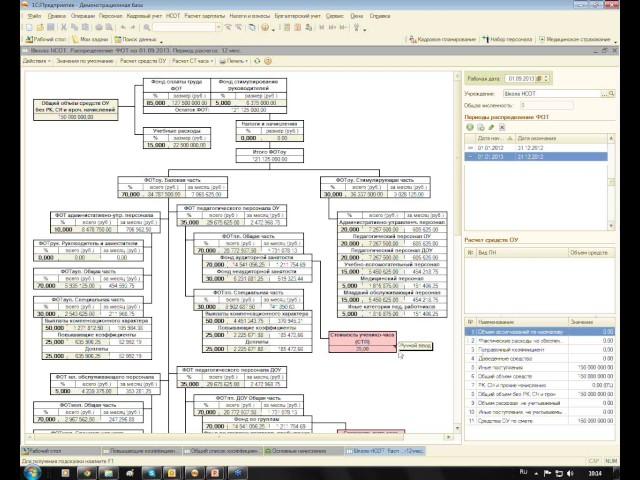The width and height of the screenshot is (640, 480).
Task: Click the M+ memory add icon
Action: click(x=332, y=27)
